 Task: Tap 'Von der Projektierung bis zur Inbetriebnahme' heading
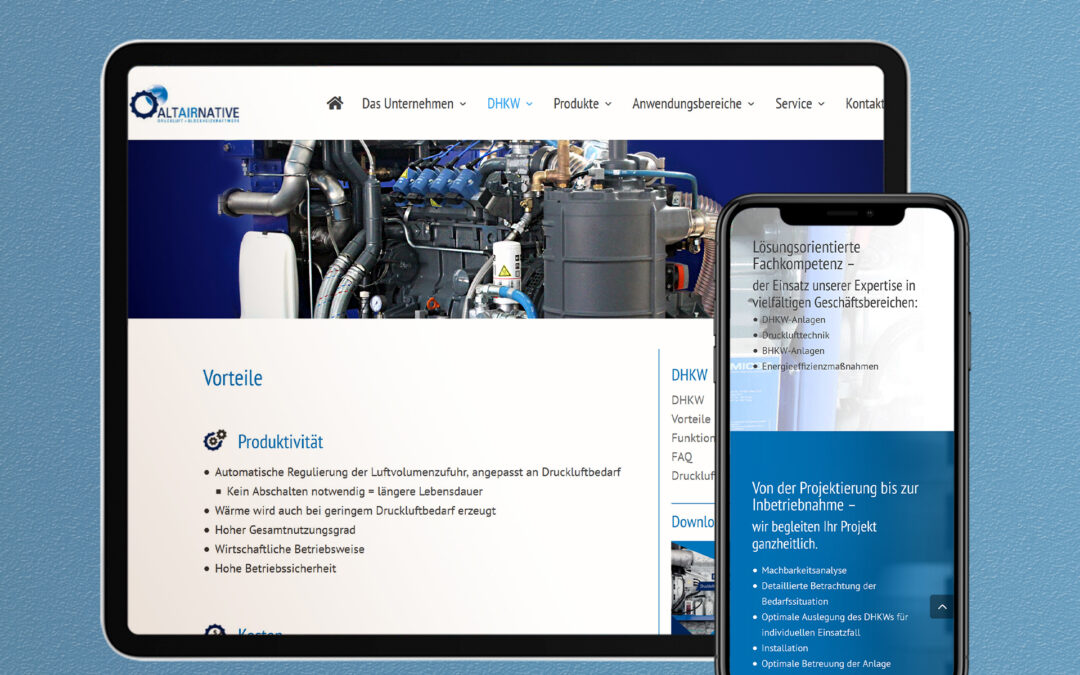tap(835, 496)
